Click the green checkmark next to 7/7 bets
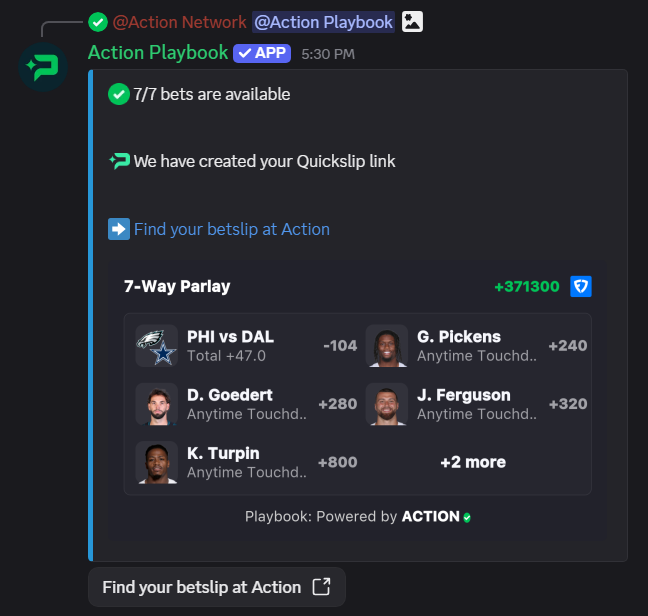 tap(119, 95)
